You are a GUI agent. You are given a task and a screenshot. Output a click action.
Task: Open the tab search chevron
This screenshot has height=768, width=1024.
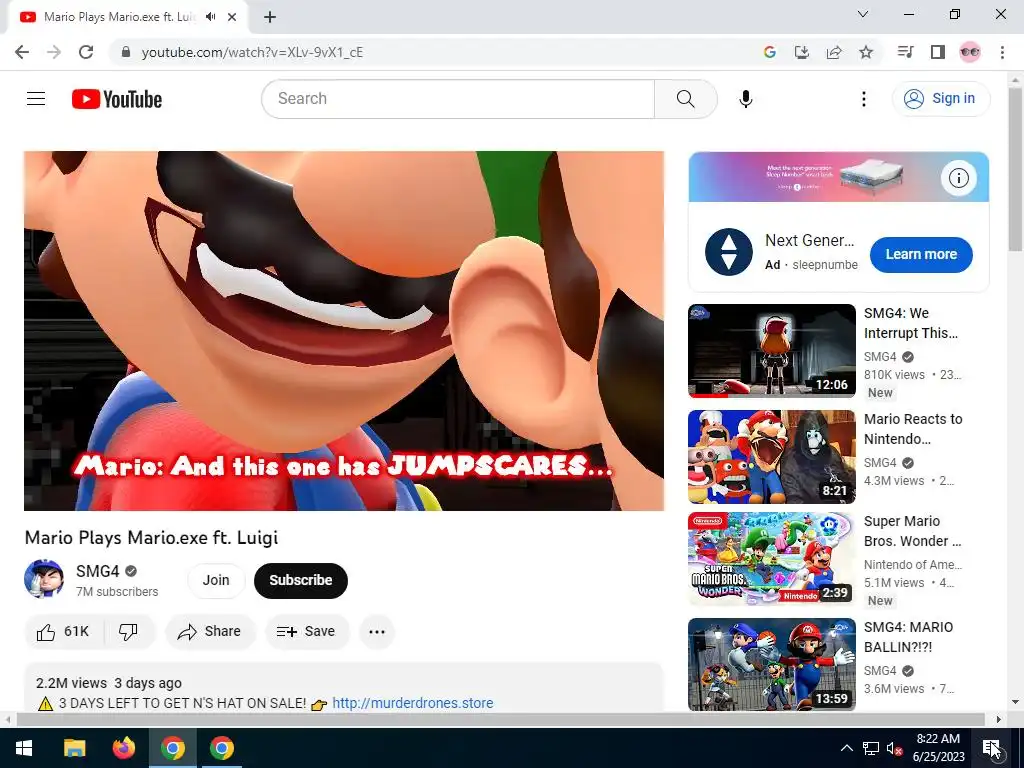tap(863, 14)
